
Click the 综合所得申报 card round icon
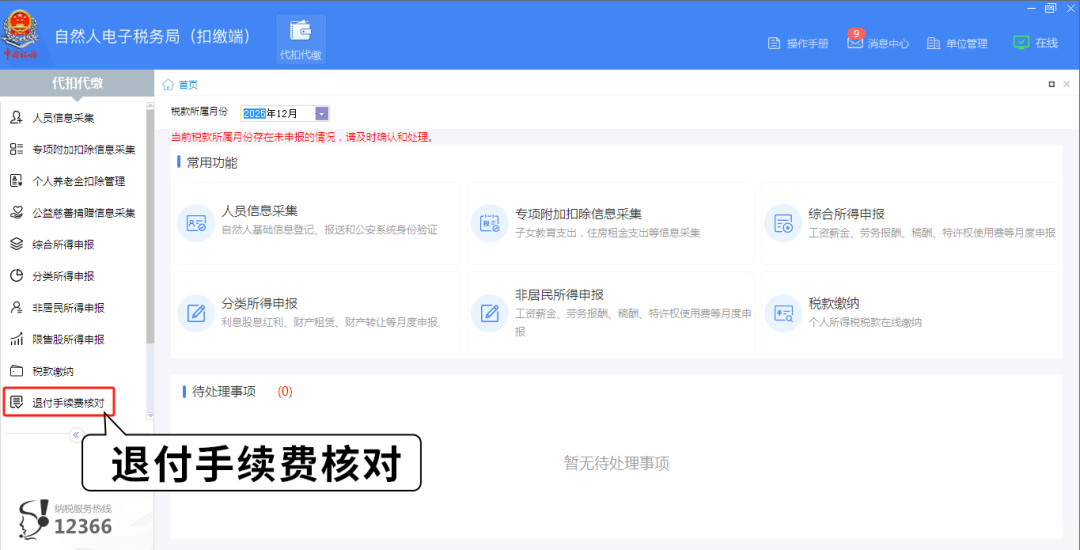pyautogui.click(x=784, y=223)
